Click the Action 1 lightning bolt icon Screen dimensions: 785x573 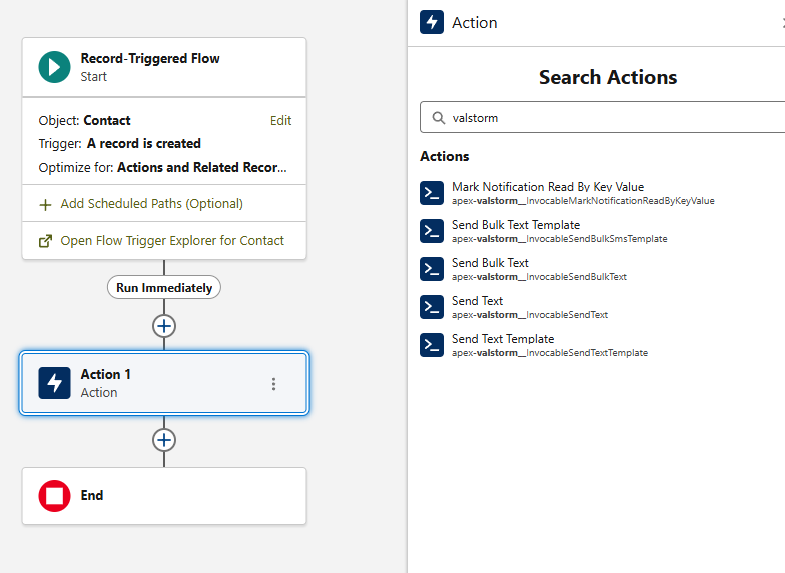click(54, 383)
